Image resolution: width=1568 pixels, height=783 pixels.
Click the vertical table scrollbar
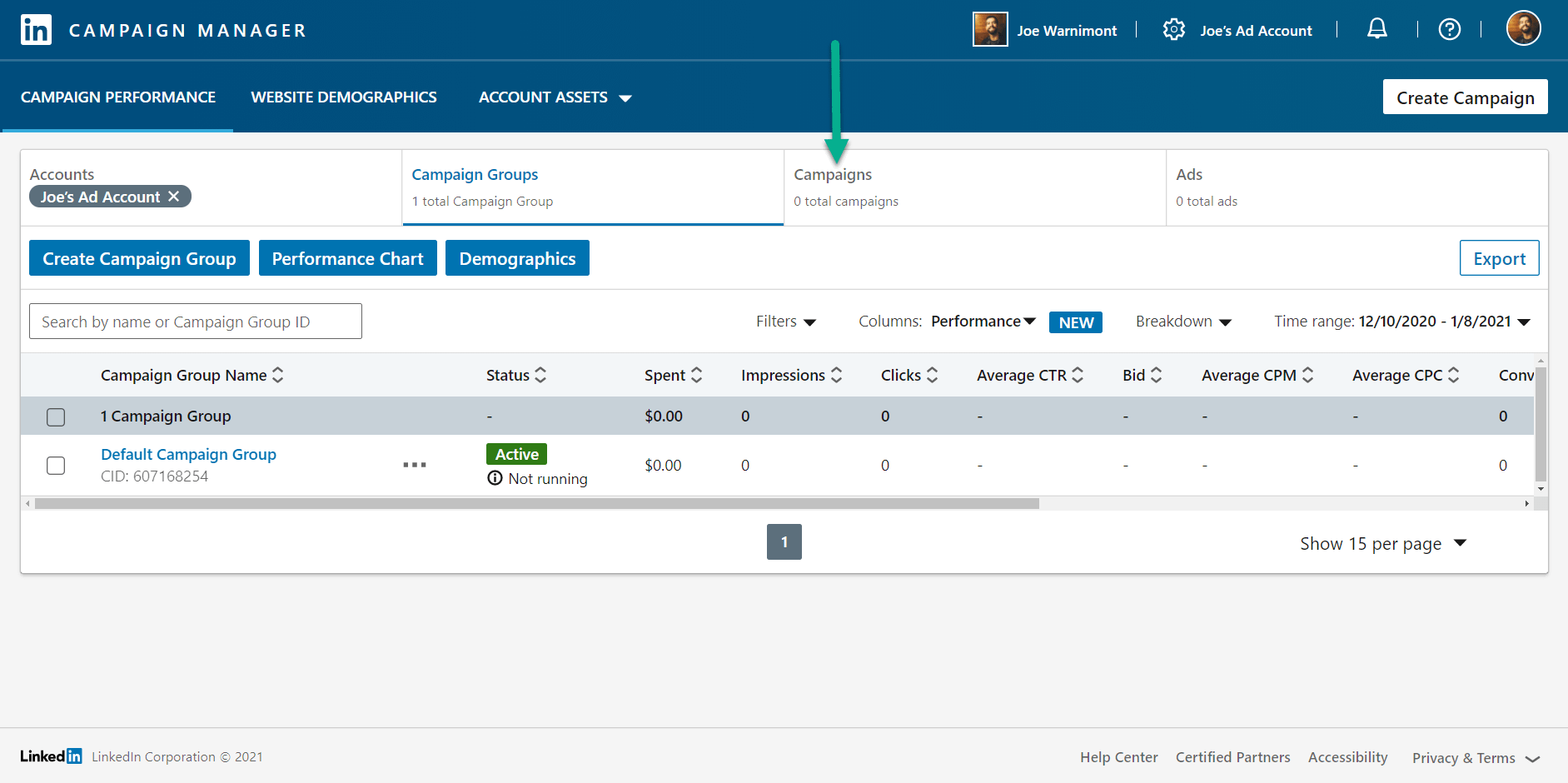(x=1541, y=425)
